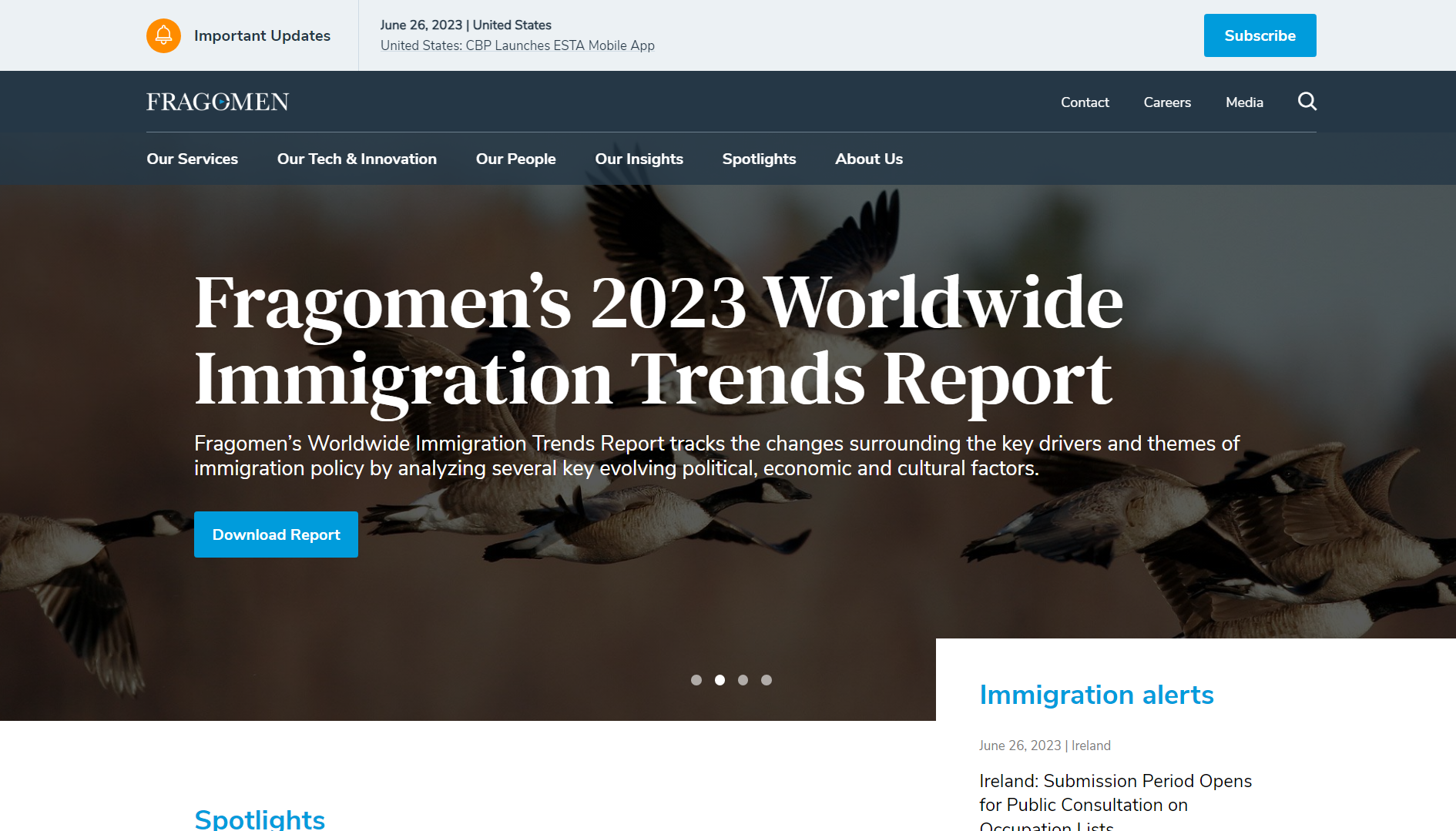Select the fourth carousel slide dot
Screen dimensions: 1456x831
pos(767,680)
